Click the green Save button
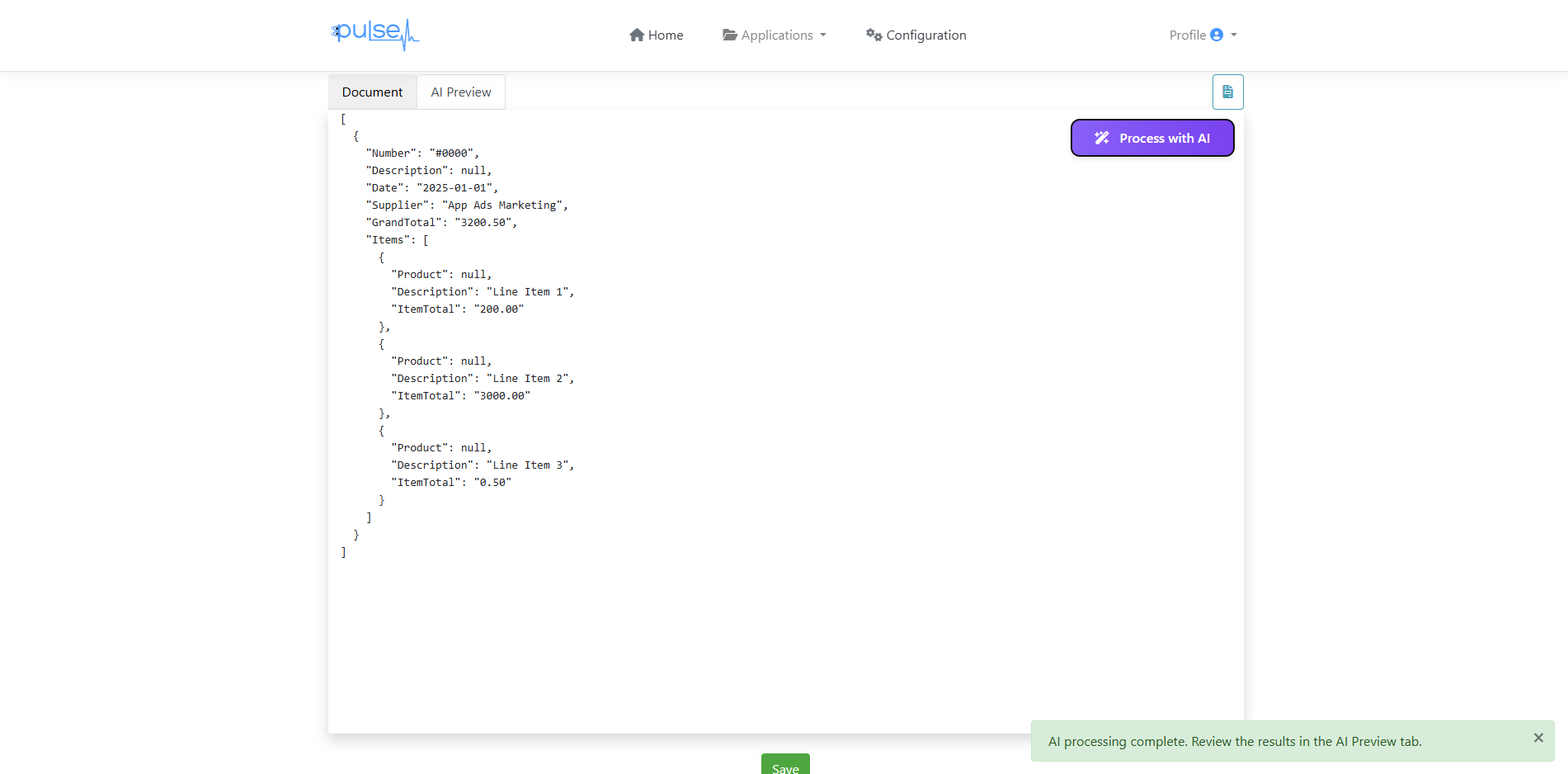The image size is (1568, 774). coord(784,766)
